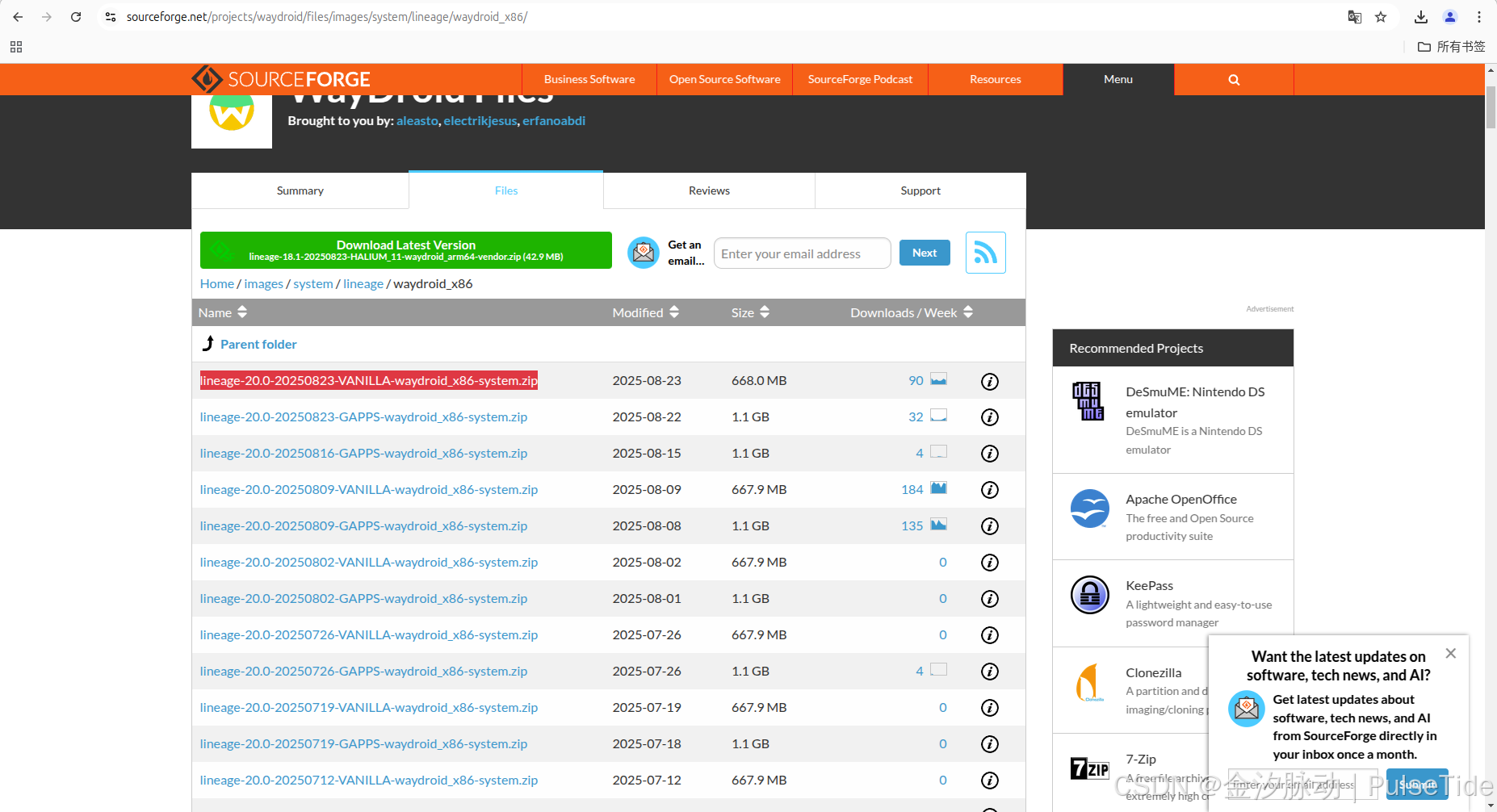Go back to the previous page

pyautogui.click(x=18, y=17)
